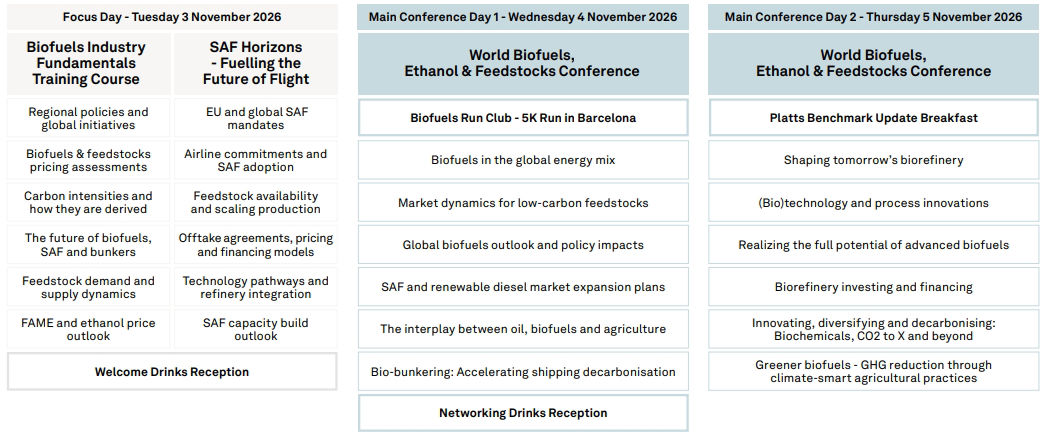The height and width of the screenshot is (438, 1046).
Task: Open the Main Conference Day 1 header
Action: 522,17
